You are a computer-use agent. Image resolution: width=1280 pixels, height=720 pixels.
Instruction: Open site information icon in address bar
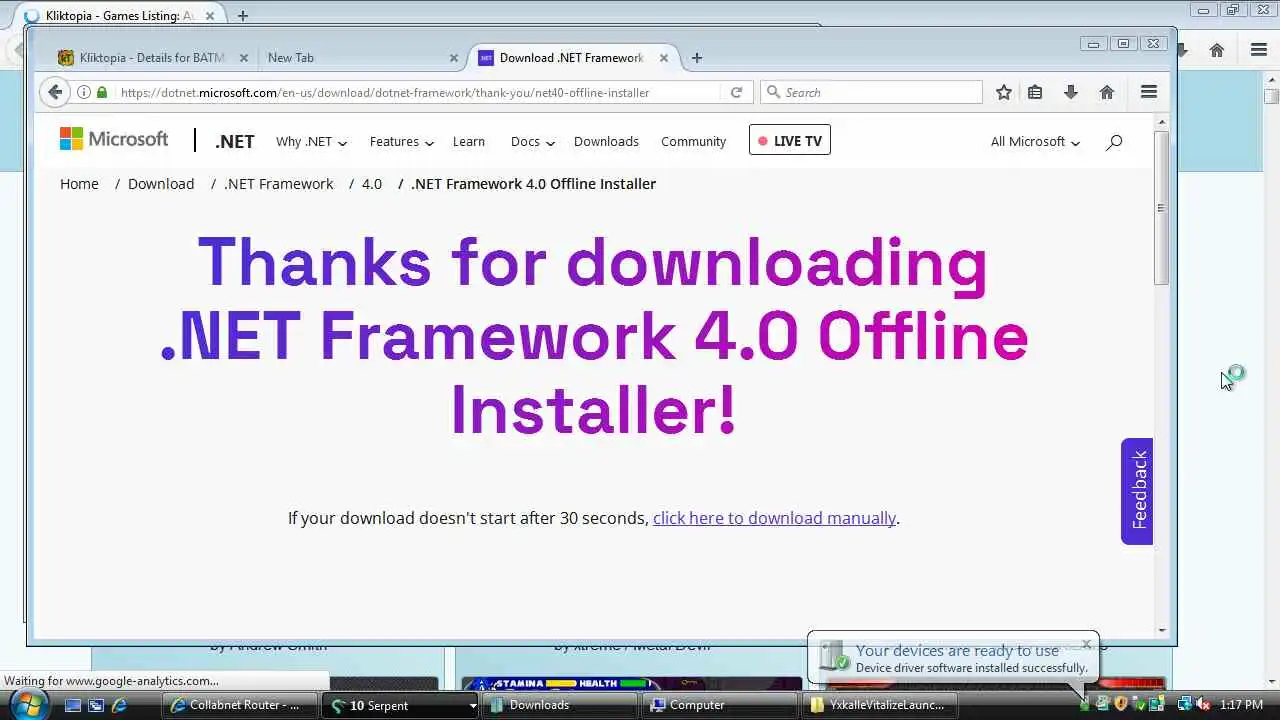pyautogui.click(x=84, y=92)
